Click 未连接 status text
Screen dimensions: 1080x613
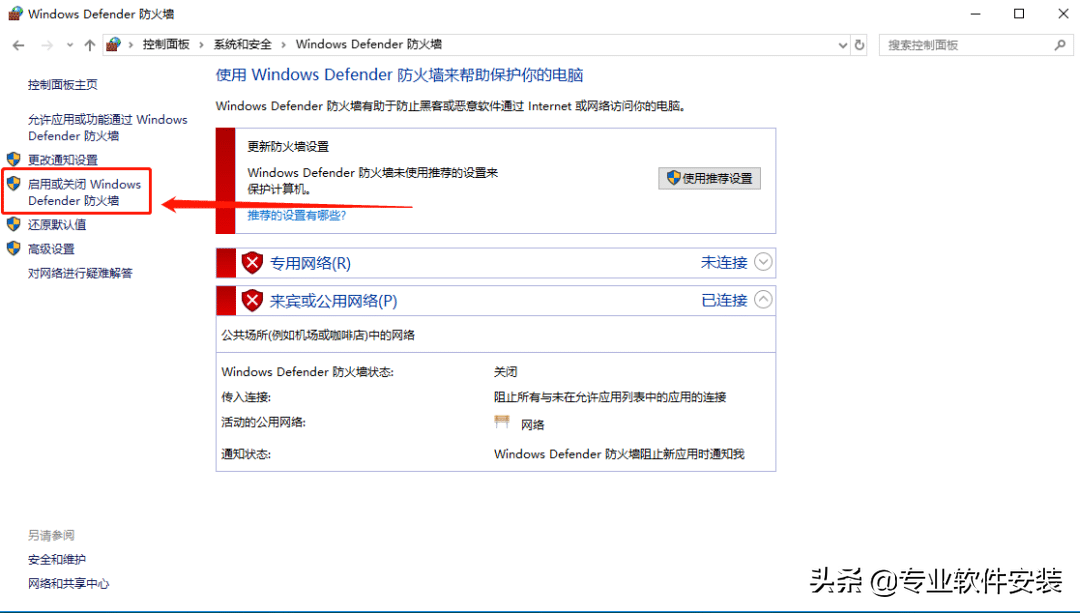[x=724, y=262]
